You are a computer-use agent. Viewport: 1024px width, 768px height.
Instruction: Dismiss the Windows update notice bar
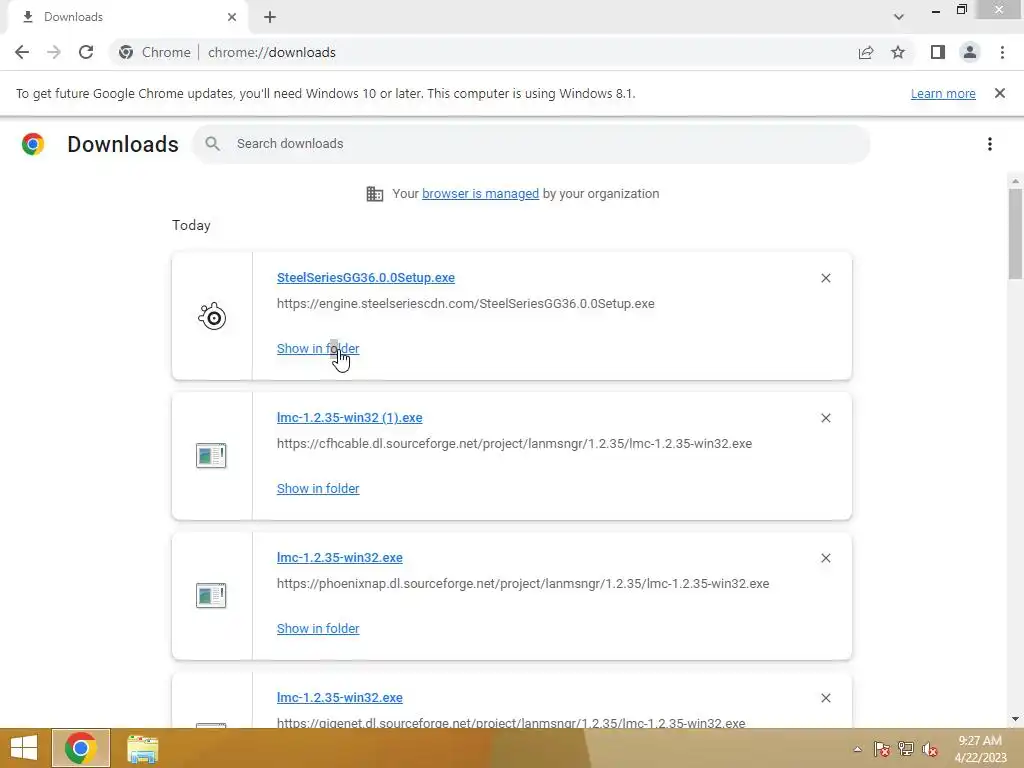pyautogui.click(x=999, y=93)
